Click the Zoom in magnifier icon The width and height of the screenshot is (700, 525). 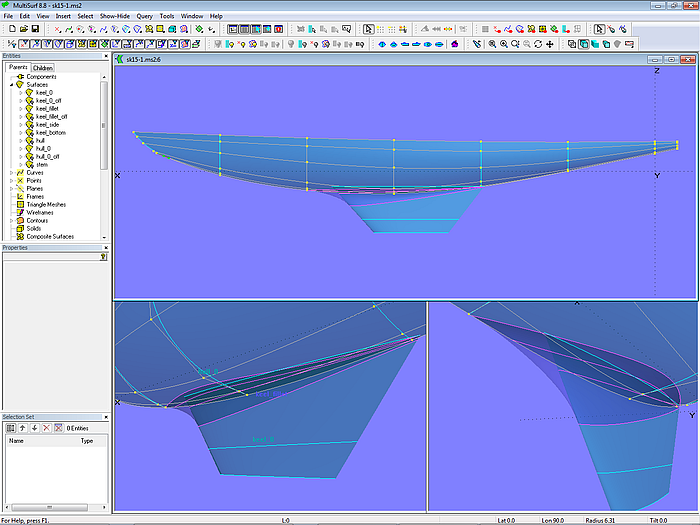502,44
